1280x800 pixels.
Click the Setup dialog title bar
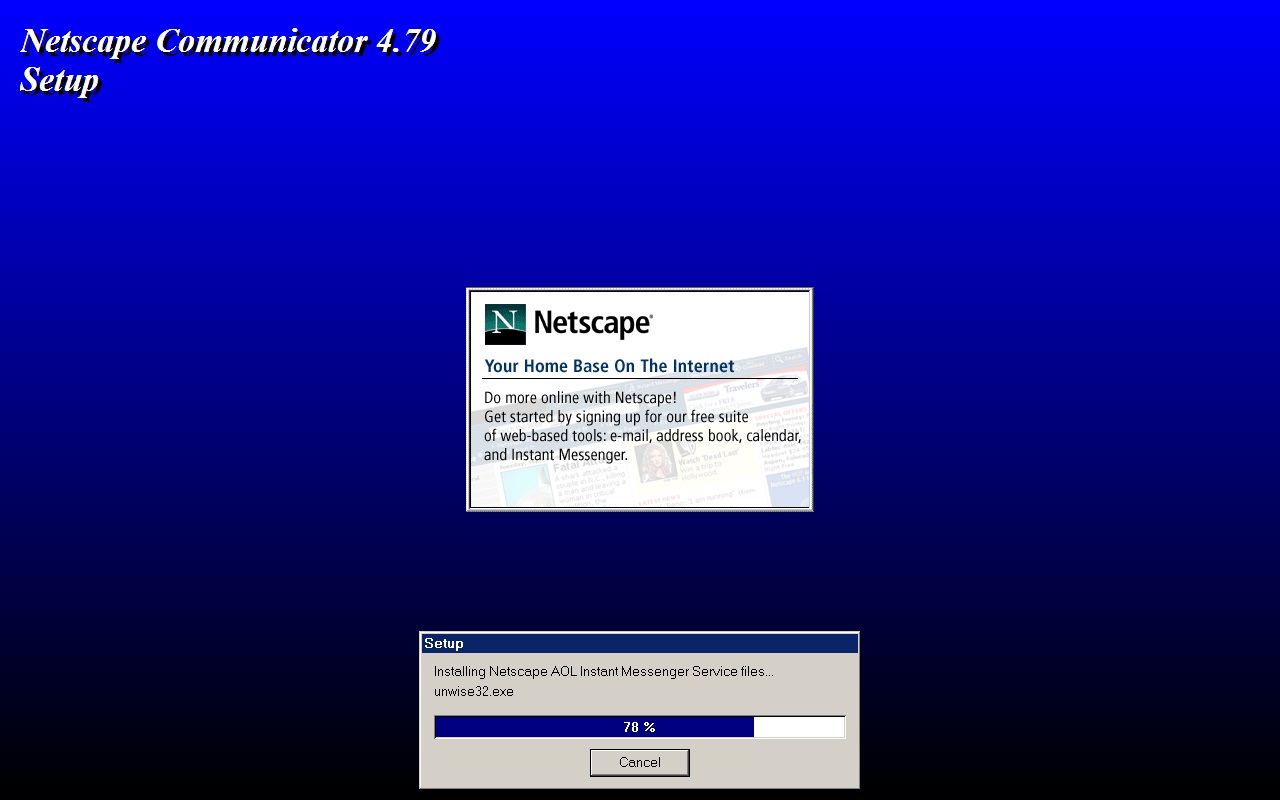click(x=640, y=643)
